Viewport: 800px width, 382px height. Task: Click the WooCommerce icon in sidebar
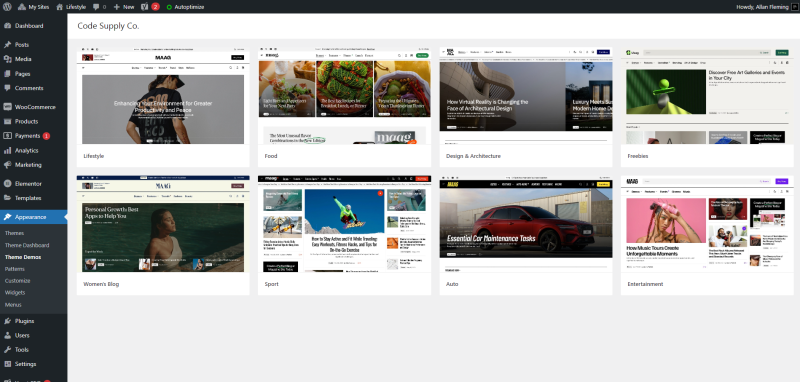8,107
